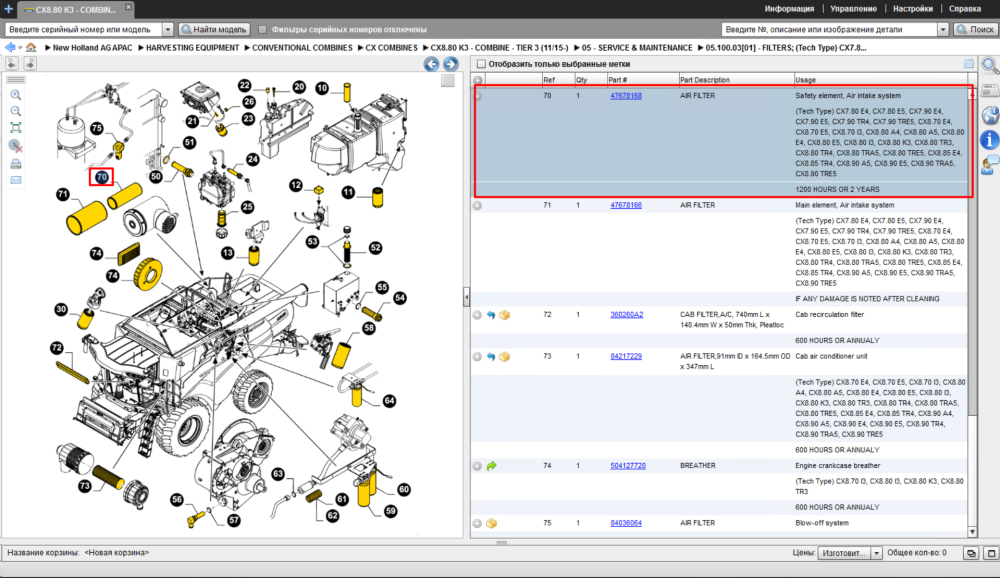
Task: Click the package box icon on row 75
Action: (491, 524)
